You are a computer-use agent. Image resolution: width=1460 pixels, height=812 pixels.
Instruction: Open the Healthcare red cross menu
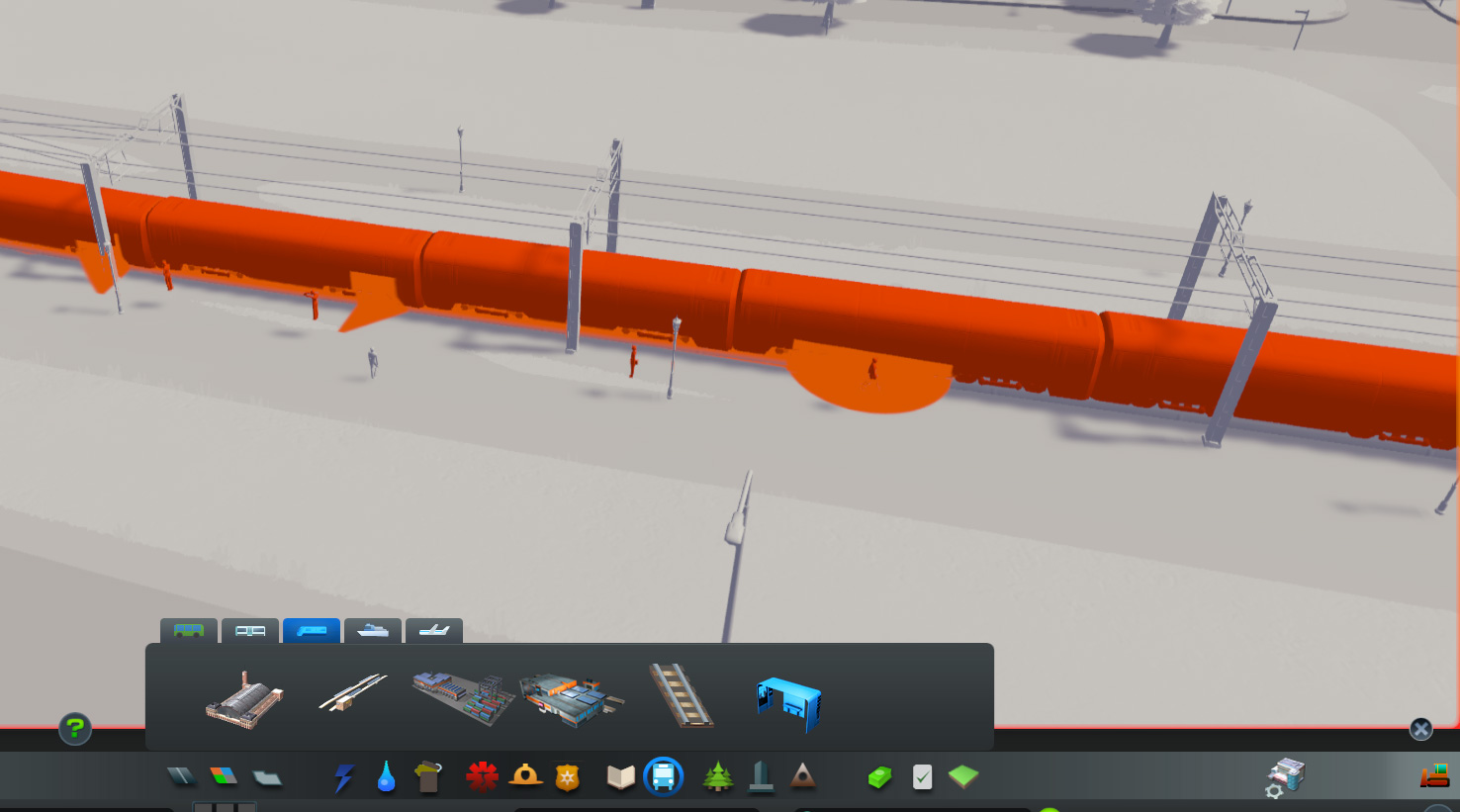point(482,777)
